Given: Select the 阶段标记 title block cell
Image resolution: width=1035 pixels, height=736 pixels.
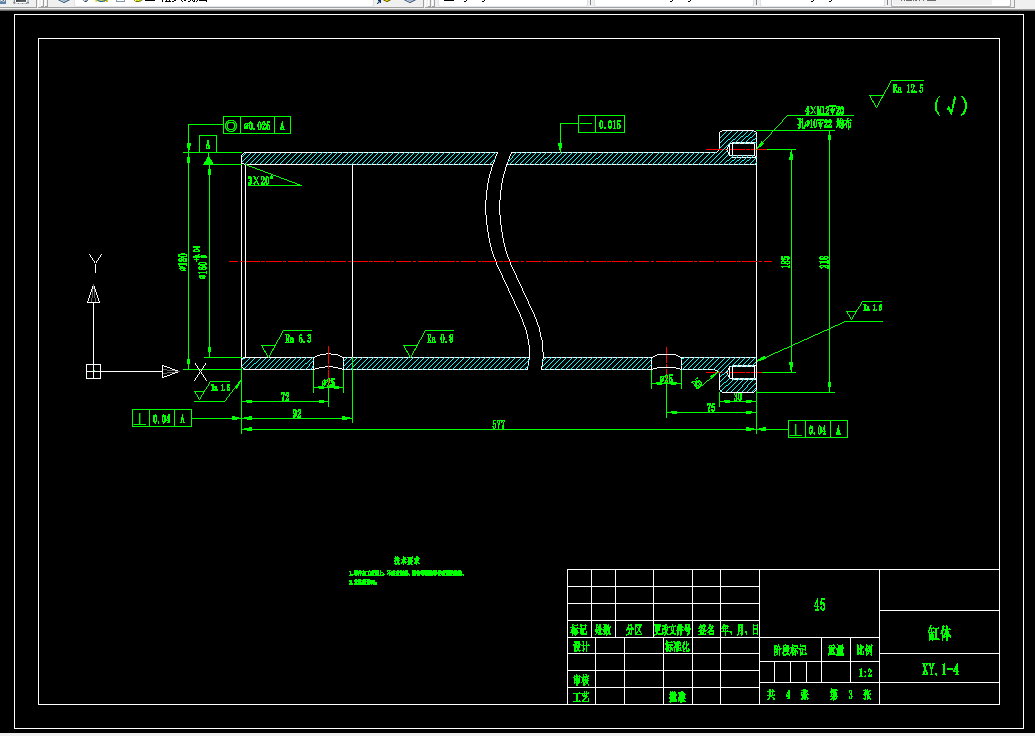Looking at the screenshot, I should coord(790,650).
